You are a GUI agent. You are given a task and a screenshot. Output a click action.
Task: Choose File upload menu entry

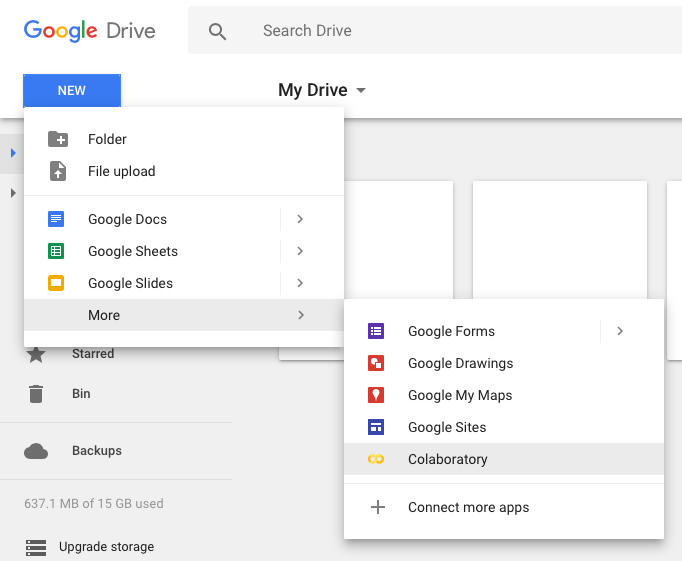click(x=184, y=171)
